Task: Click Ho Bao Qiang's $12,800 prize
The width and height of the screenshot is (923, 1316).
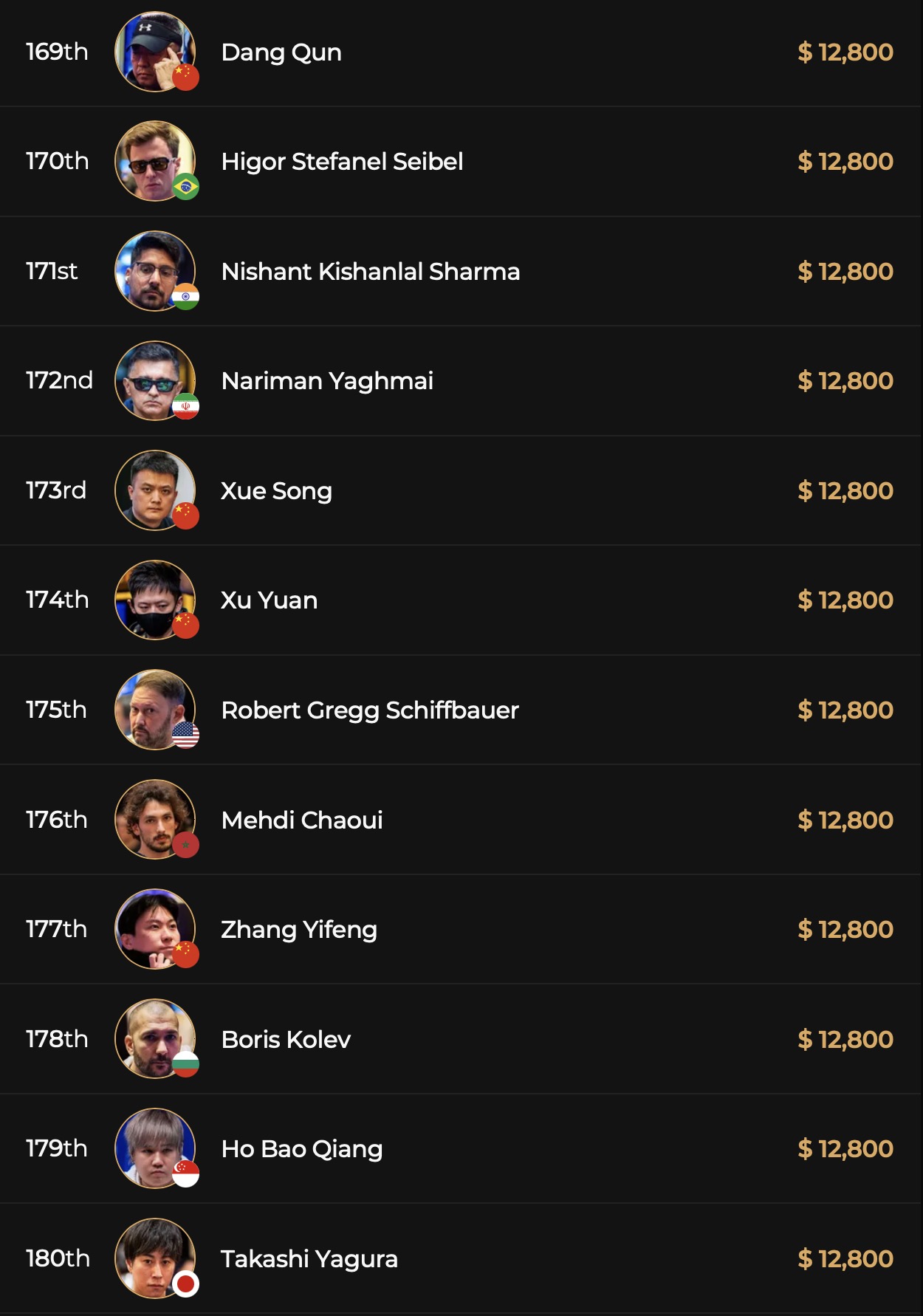Action: tap(845, 1149)
